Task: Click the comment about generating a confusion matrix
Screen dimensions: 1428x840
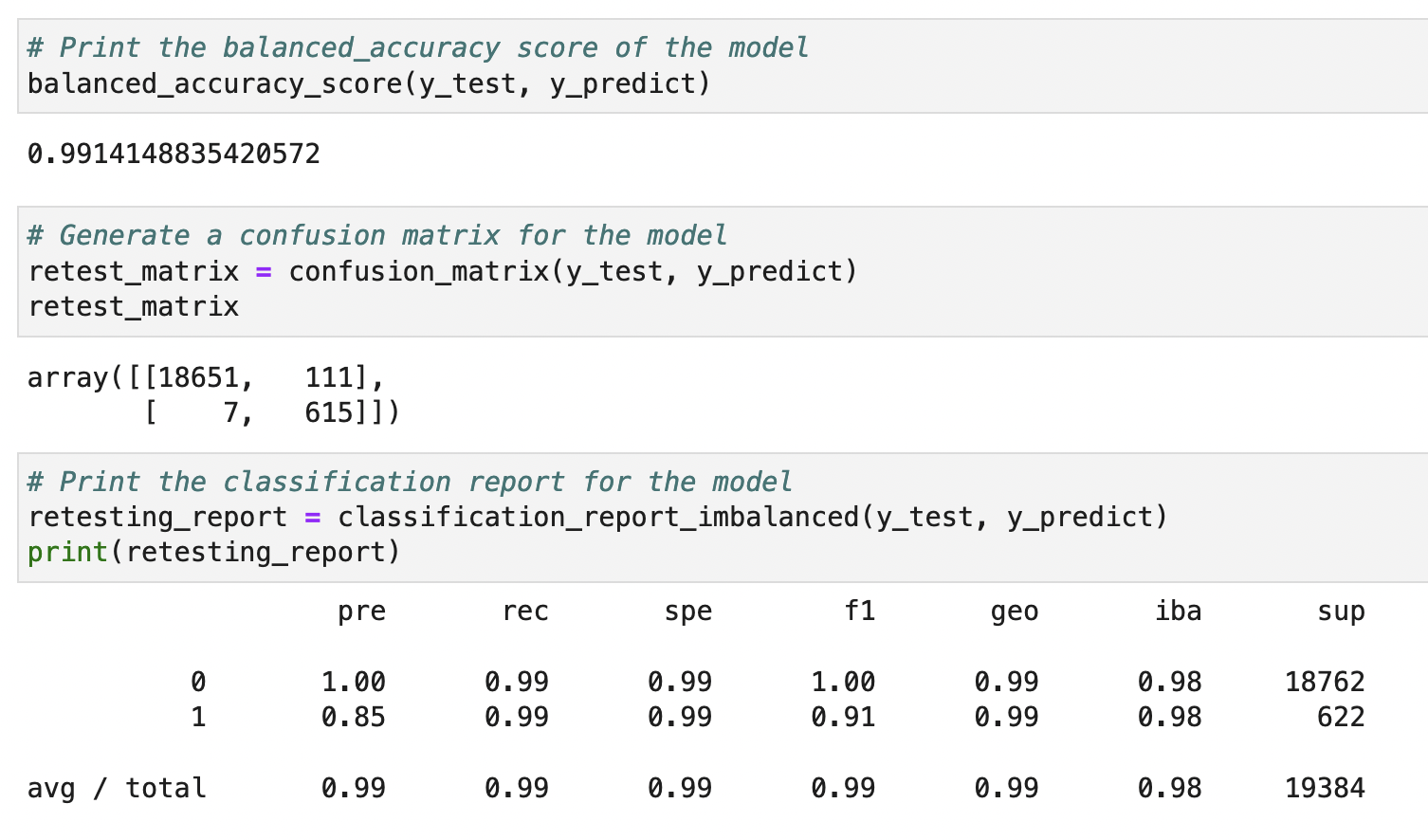Action: (376, 235)
